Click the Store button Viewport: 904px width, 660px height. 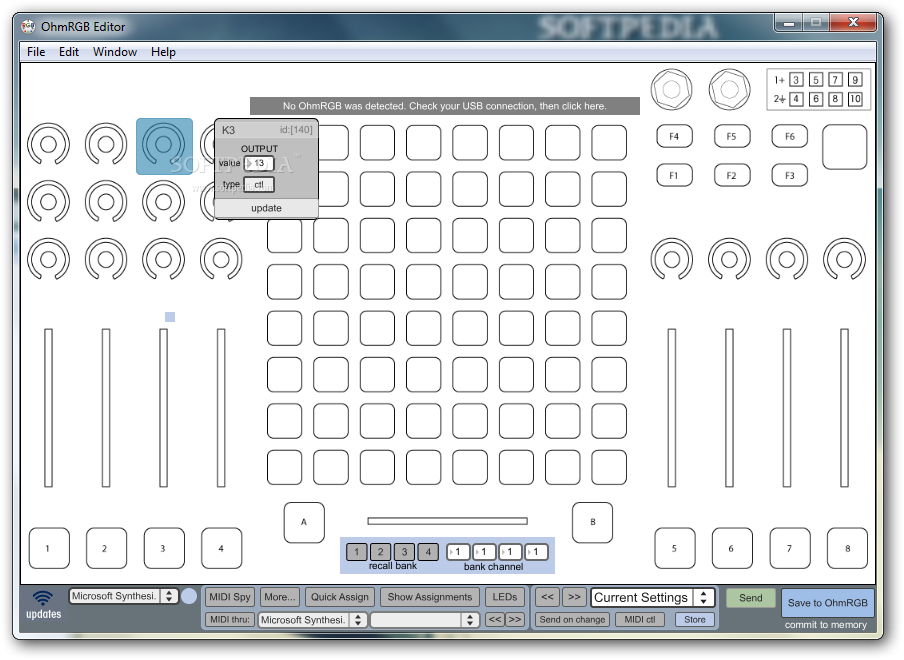pos(694,619)
